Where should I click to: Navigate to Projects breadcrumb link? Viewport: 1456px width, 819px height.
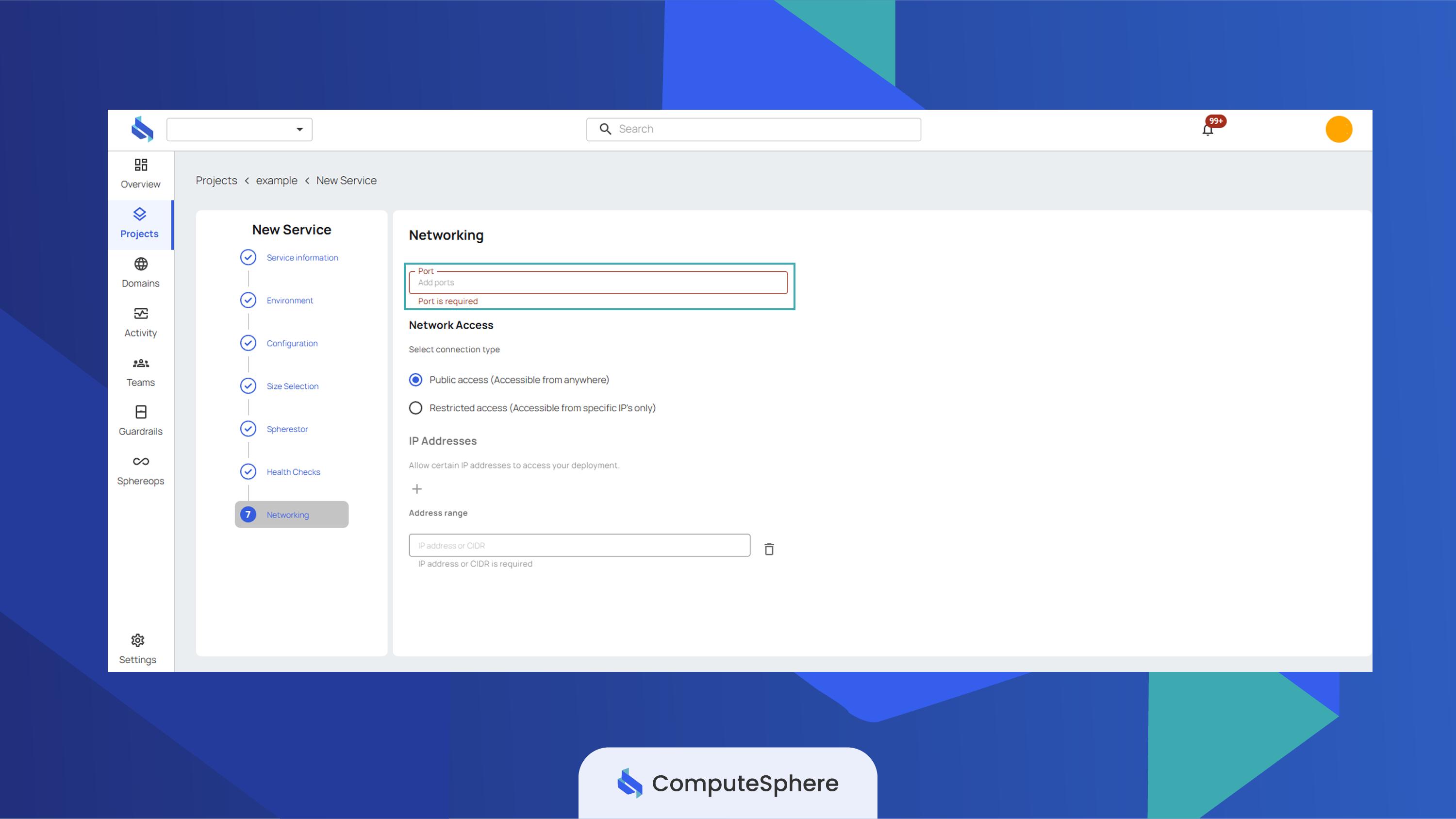tap(216, 180)
